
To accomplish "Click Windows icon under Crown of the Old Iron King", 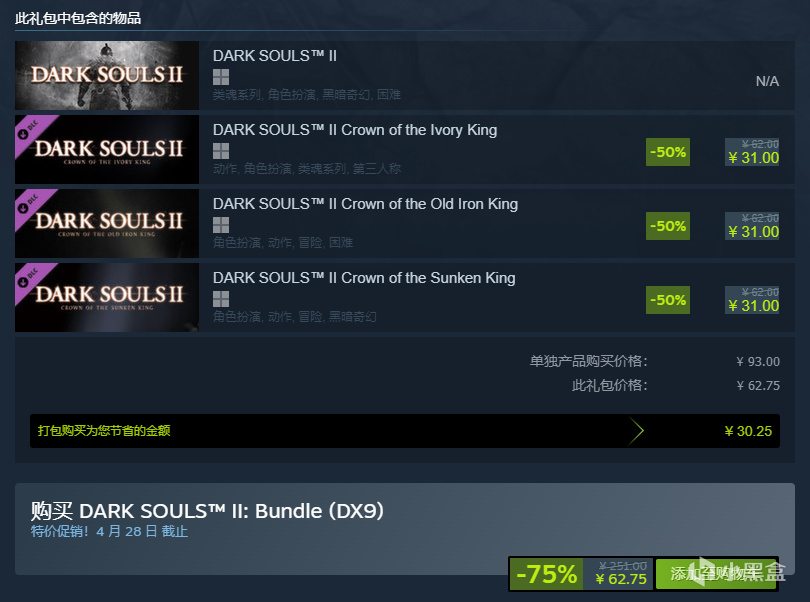I will point(221,225).
